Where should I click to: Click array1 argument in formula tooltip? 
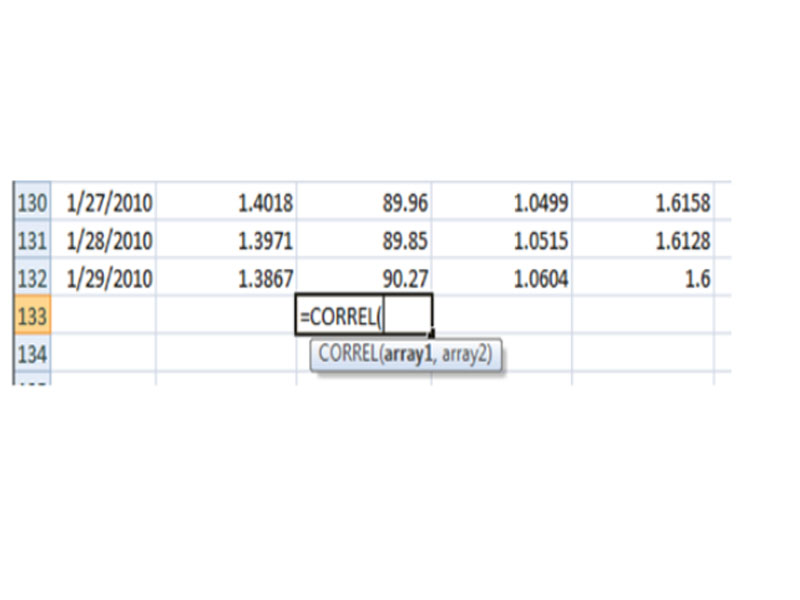(408, 354)
